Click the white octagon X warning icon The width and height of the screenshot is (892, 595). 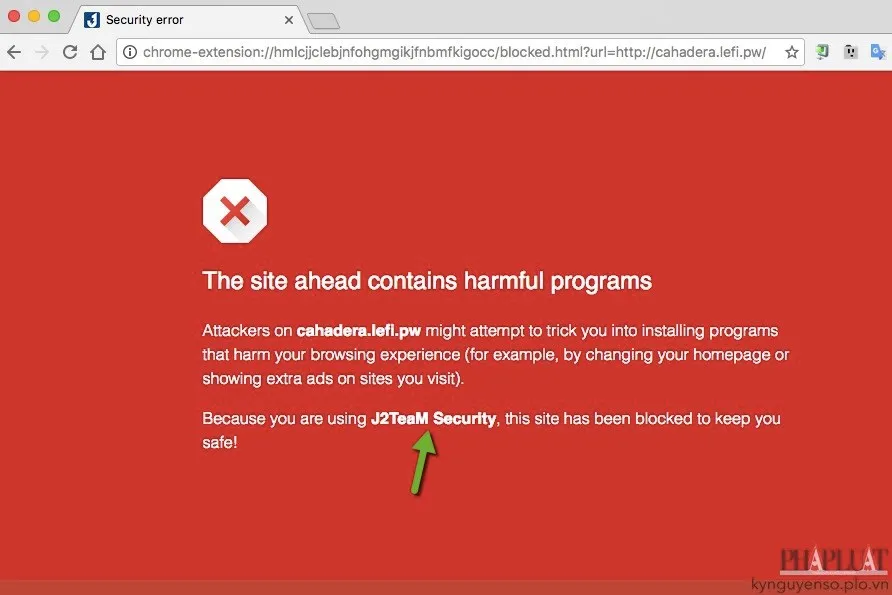point(235,211)
